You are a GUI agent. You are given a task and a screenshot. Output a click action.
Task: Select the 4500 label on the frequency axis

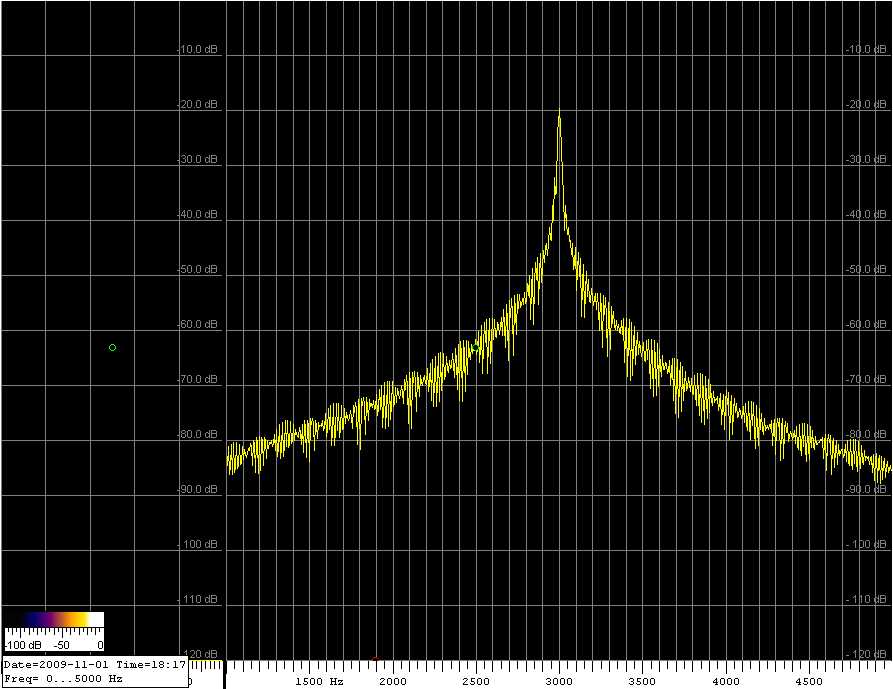click(809, 681)
